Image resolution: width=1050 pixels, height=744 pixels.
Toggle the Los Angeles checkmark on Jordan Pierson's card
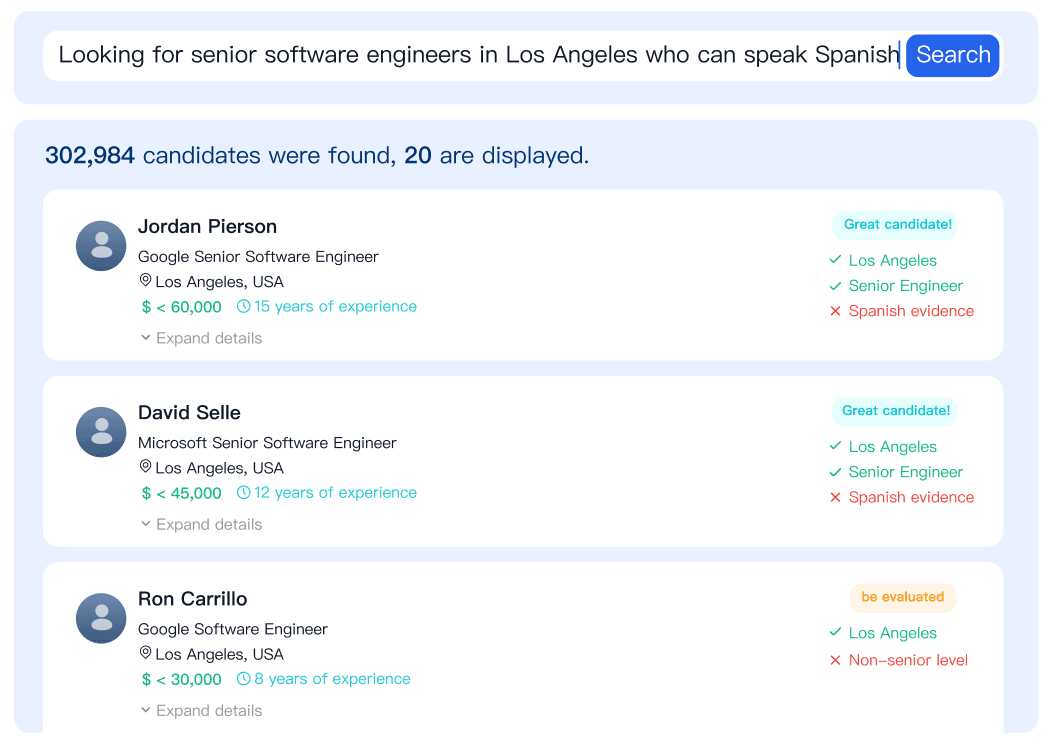[835, 260]
